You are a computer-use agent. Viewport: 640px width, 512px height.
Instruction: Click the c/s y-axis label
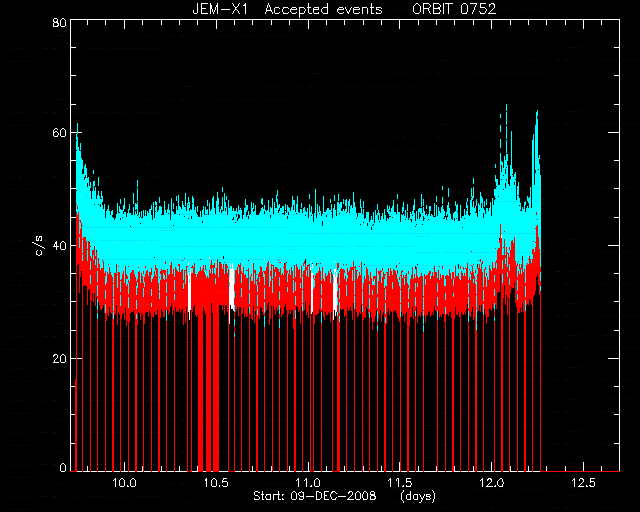(x=40, y=245)
